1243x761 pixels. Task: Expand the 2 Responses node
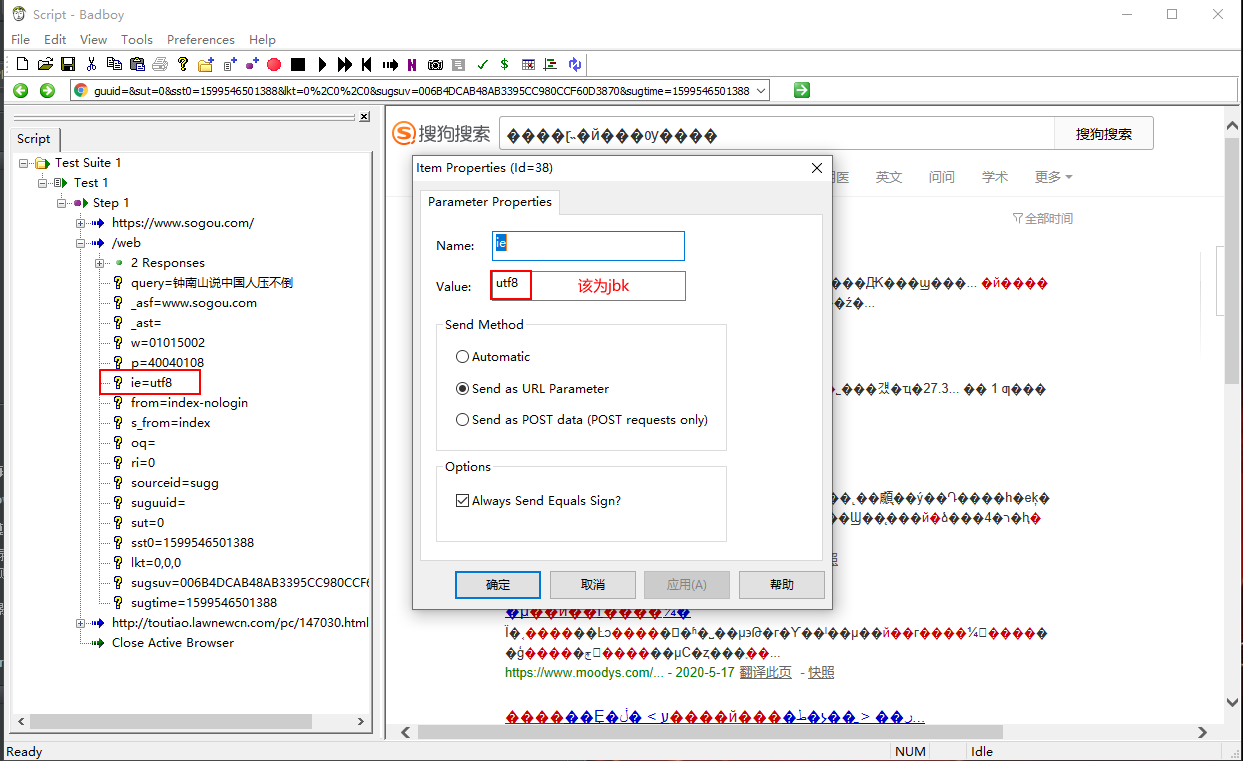99,263
